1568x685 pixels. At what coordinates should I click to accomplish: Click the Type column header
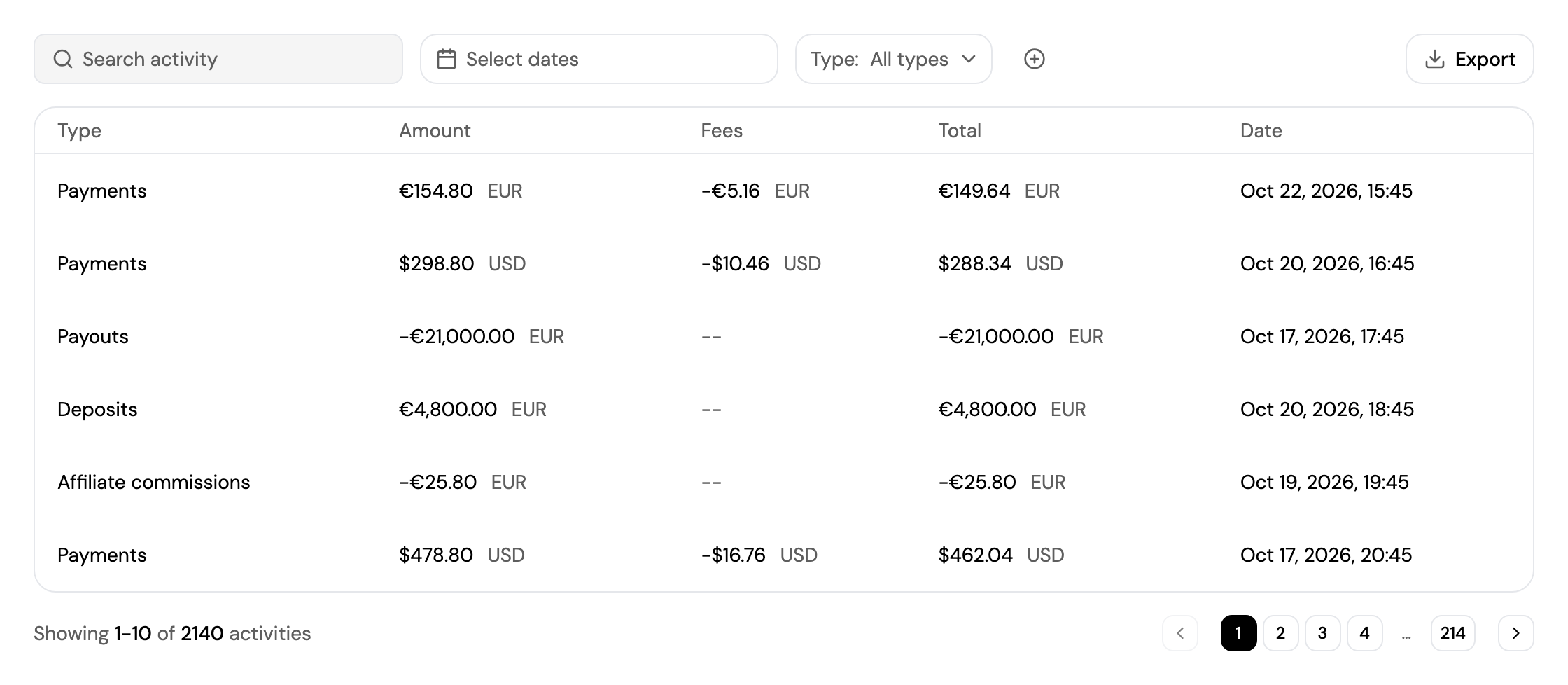coord(79,131)
